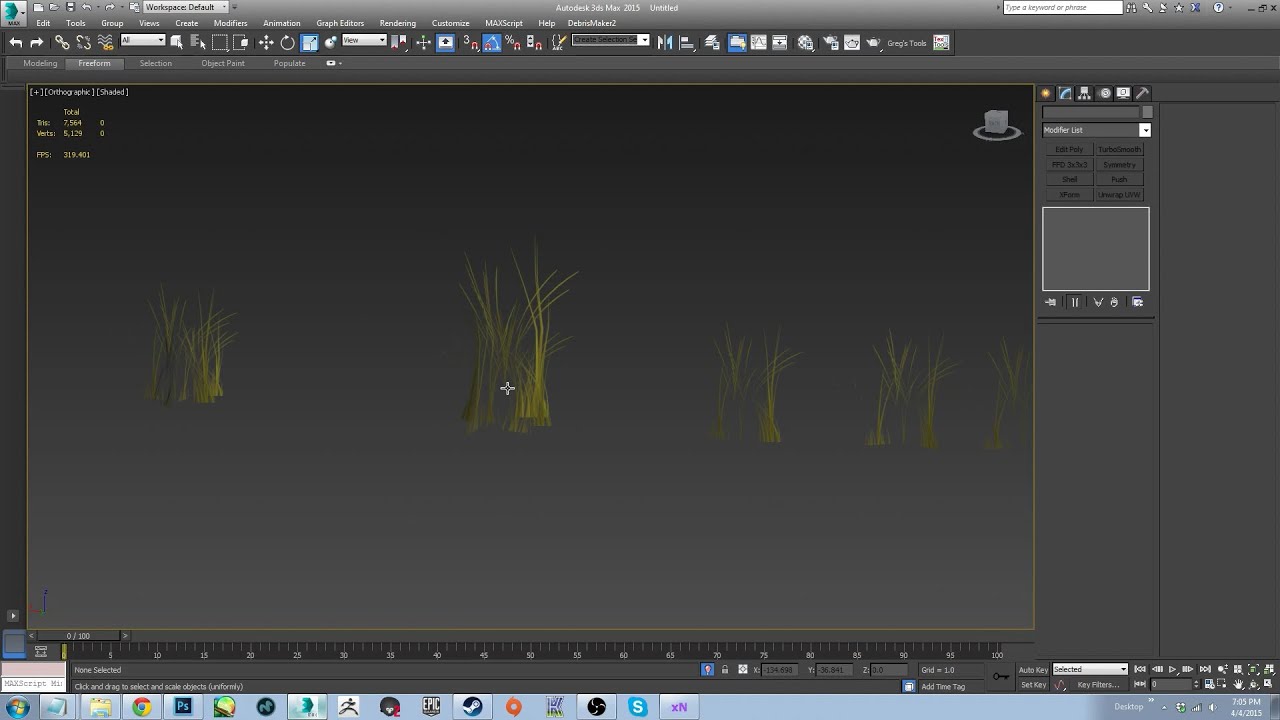The image size is (1280, 720).
Task: Switch to the Object Paint ribbon tab
Action: pos(222,63)
